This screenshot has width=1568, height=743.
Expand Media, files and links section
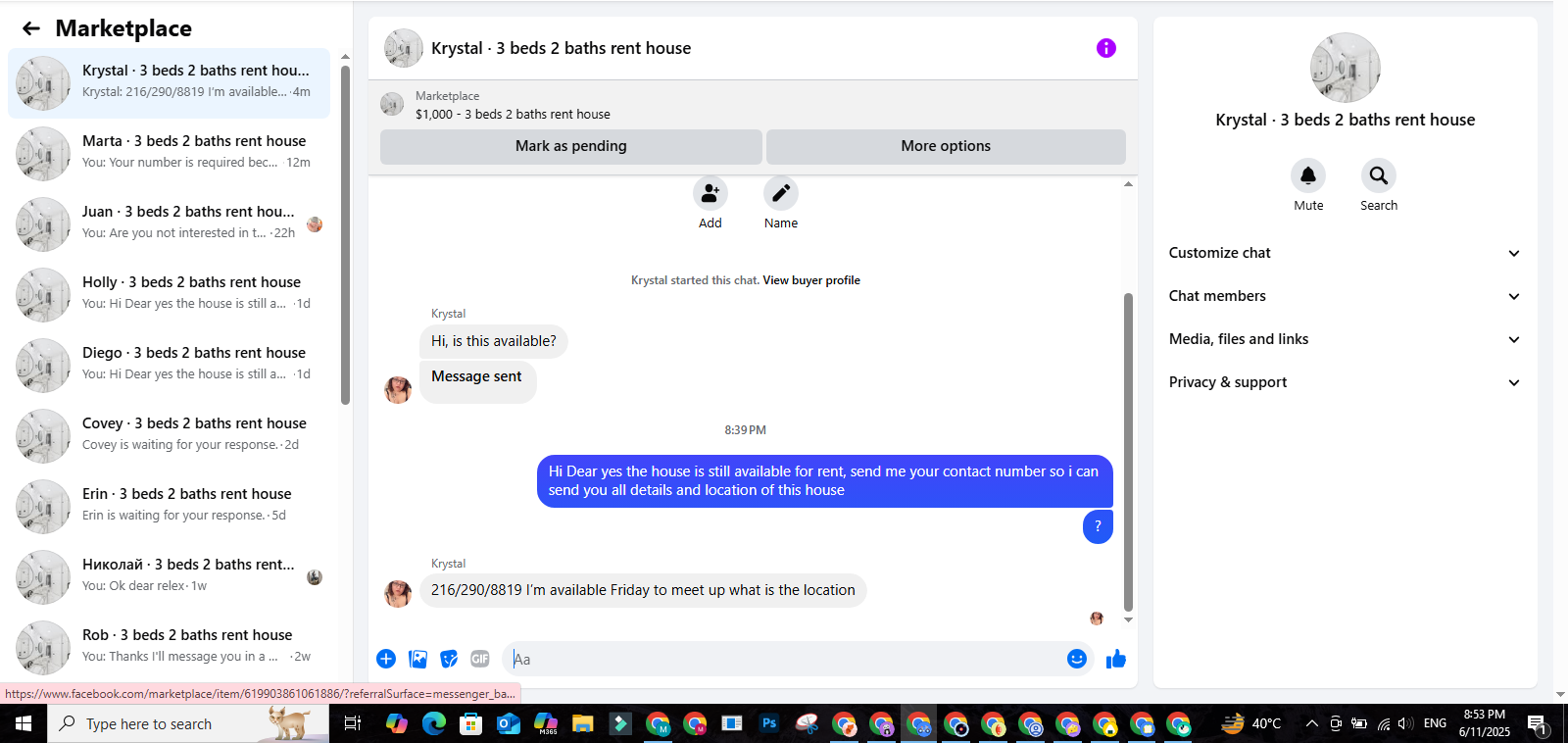coord(1345,339)
